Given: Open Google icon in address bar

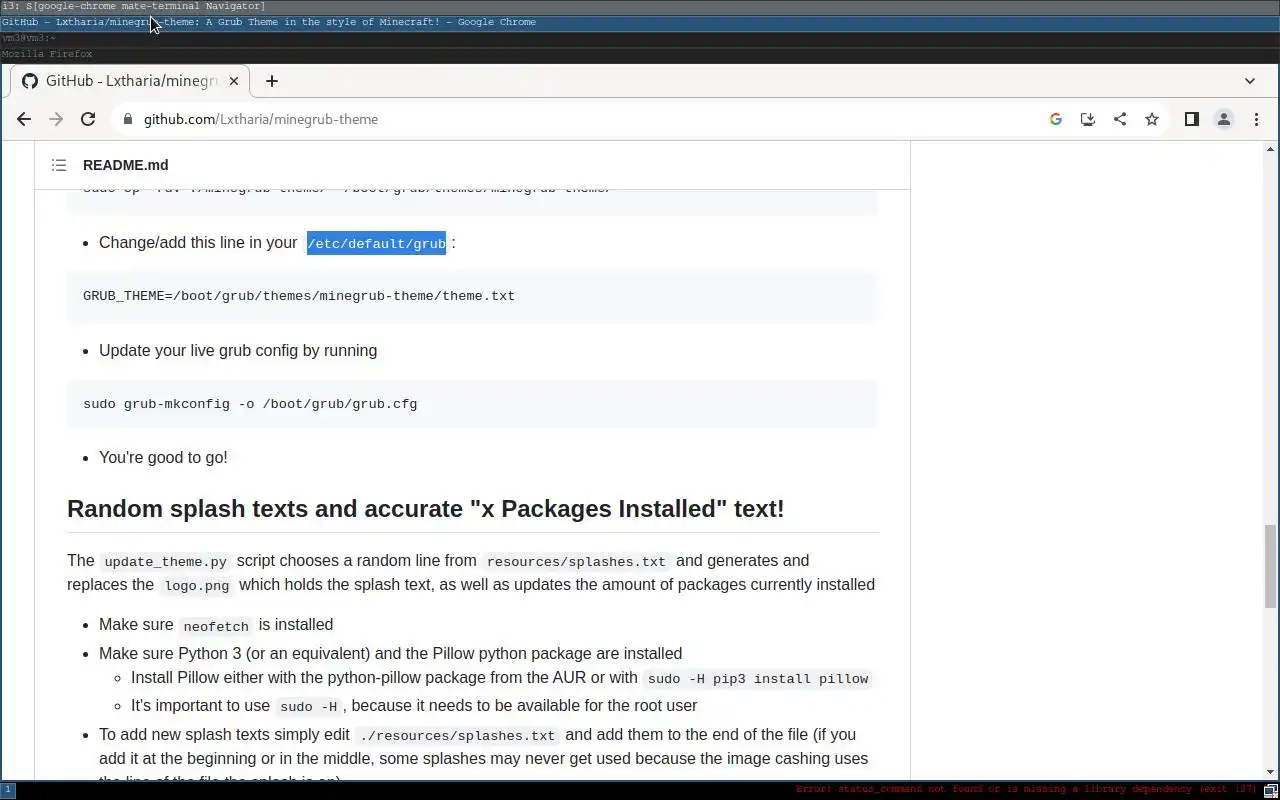Looking at the screenshot, I should point(1056,119).
